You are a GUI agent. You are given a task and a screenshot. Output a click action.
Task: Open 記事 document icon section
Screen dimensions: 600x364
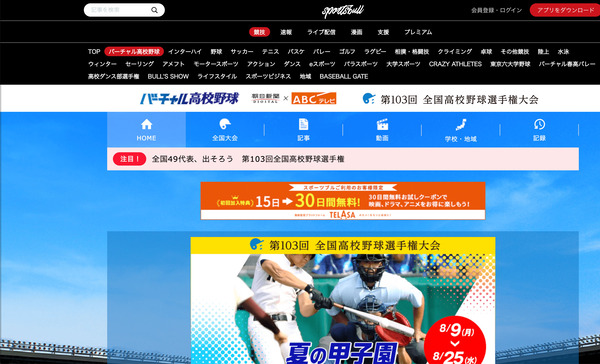pyautogui.click(x=303, y=130)
